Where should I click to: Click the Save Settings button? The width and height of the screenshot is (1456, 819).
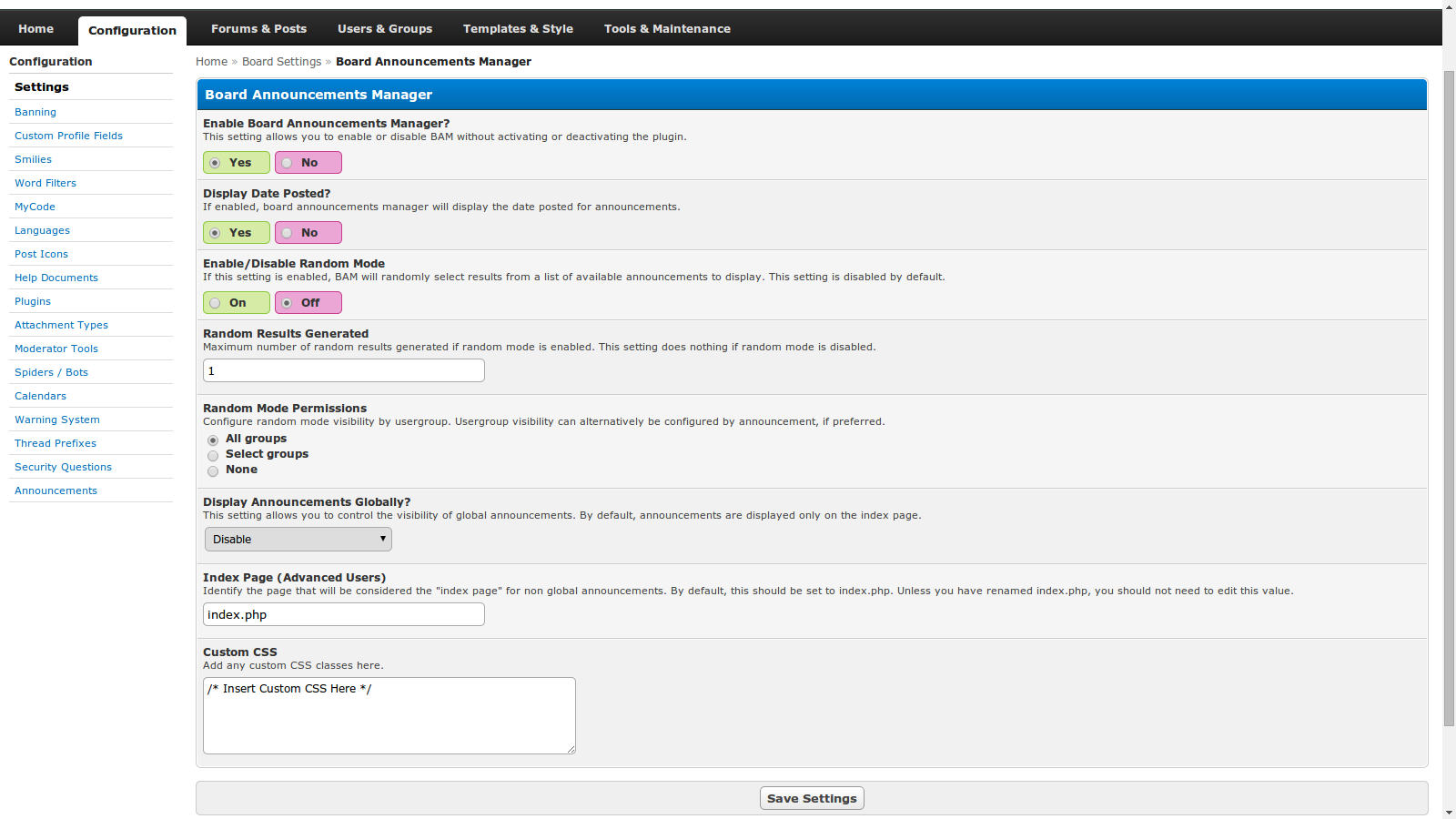tap(812, 798)
